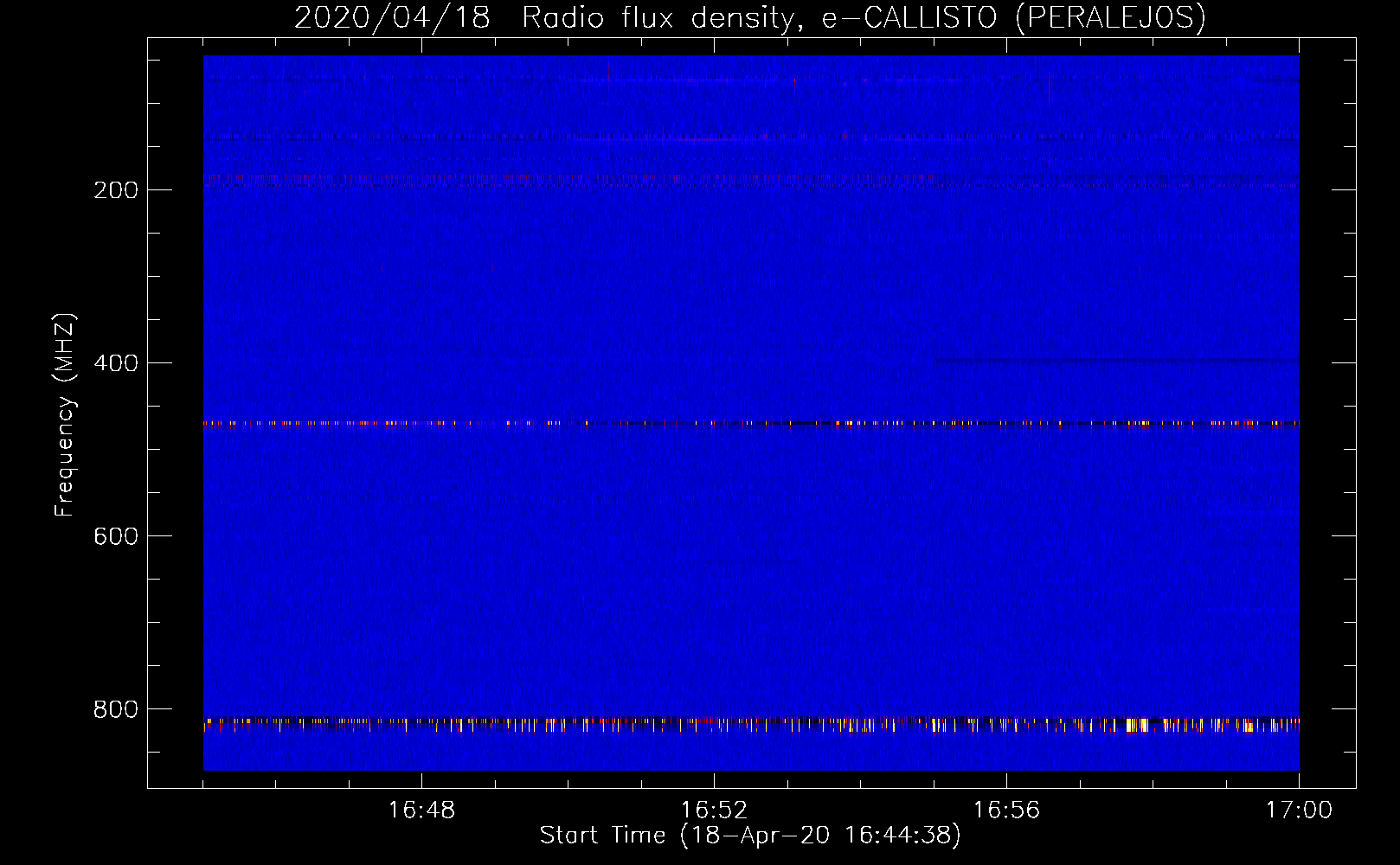
Task: Click the plot title mentioning e-CALLISTO (PERALEJOS)
Action: [749, 17]
